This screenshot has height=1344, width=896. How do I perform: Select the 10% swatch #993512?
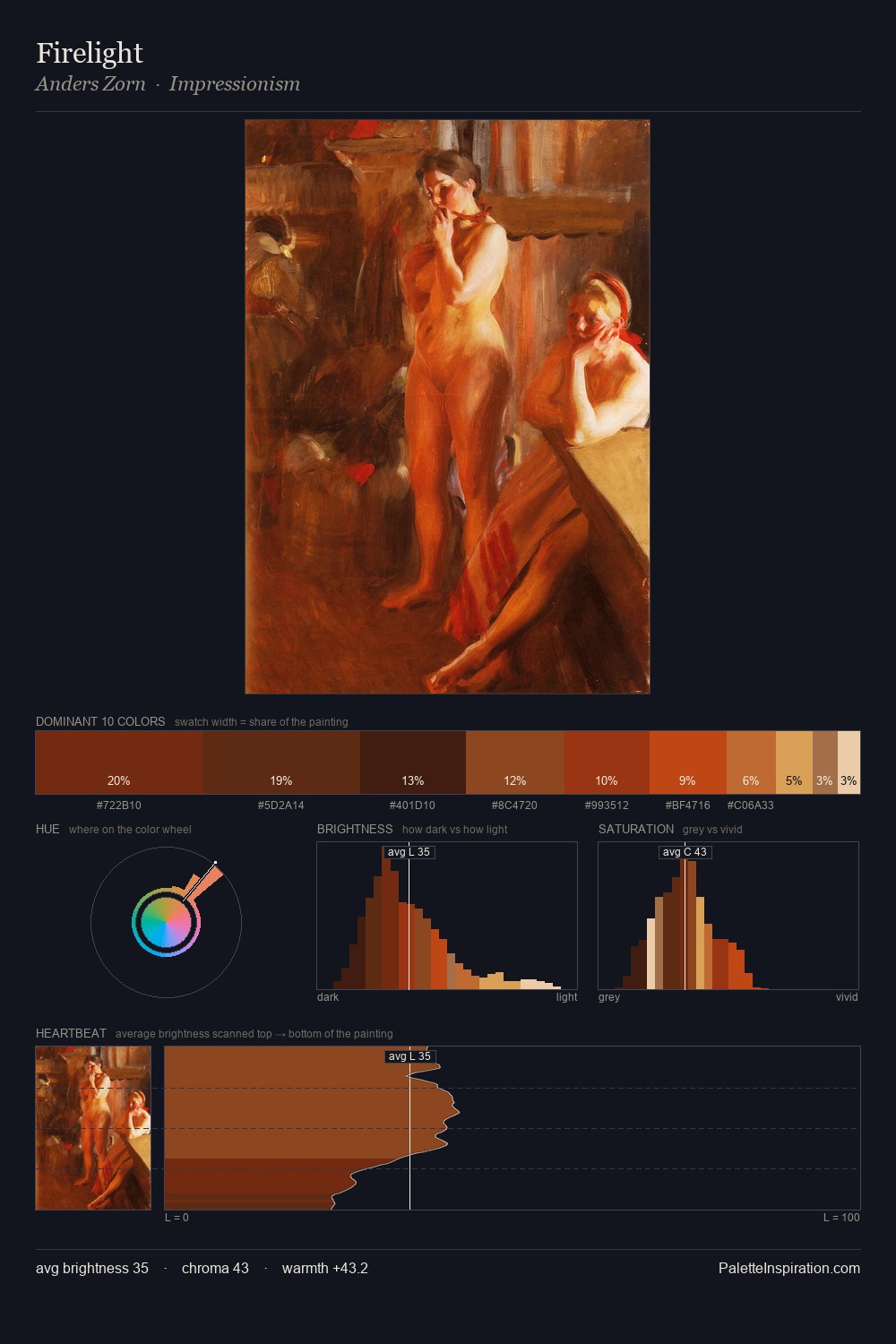[x=607, y=762]
